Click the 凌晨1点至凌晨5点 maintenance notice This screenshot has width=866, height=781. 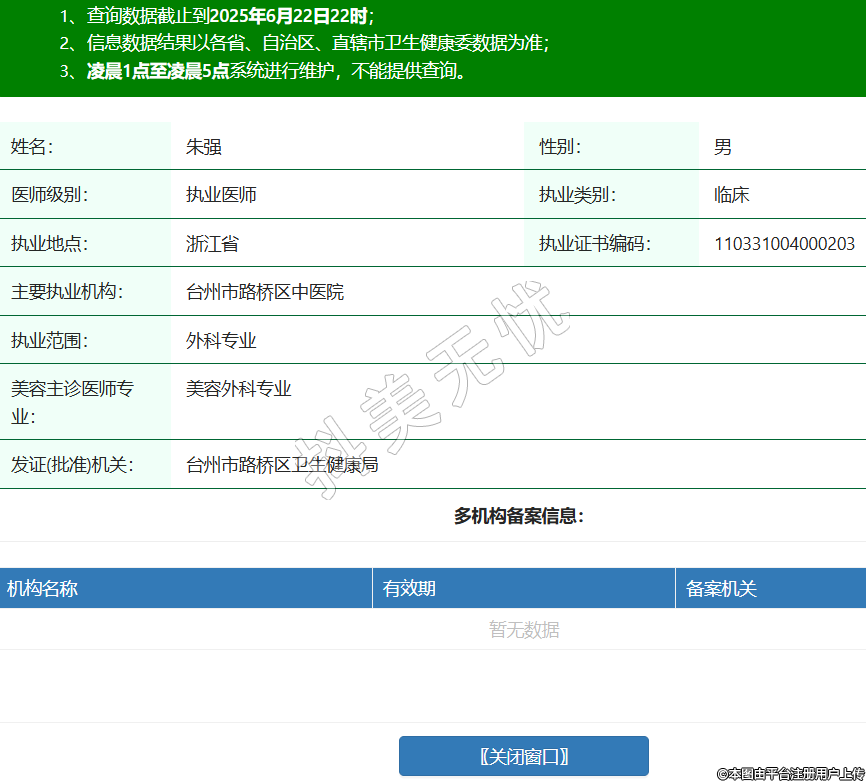pos(158,71)
